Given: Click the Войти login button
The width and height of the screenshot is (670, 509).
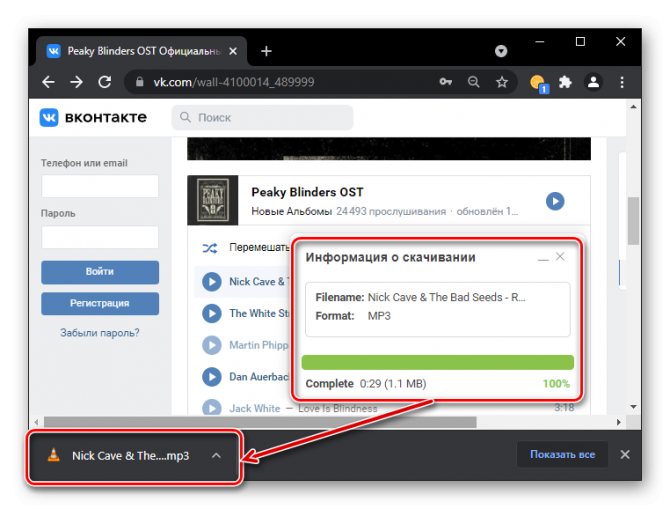Looking at the screenshot, I should pyautogui.click(x=100, y=272).
